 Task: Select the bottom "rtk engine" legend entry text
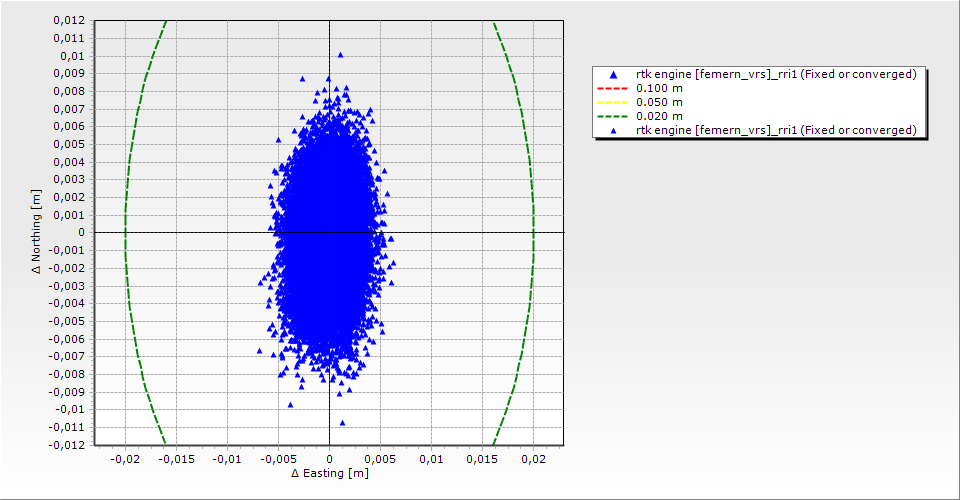pos(776,131)
